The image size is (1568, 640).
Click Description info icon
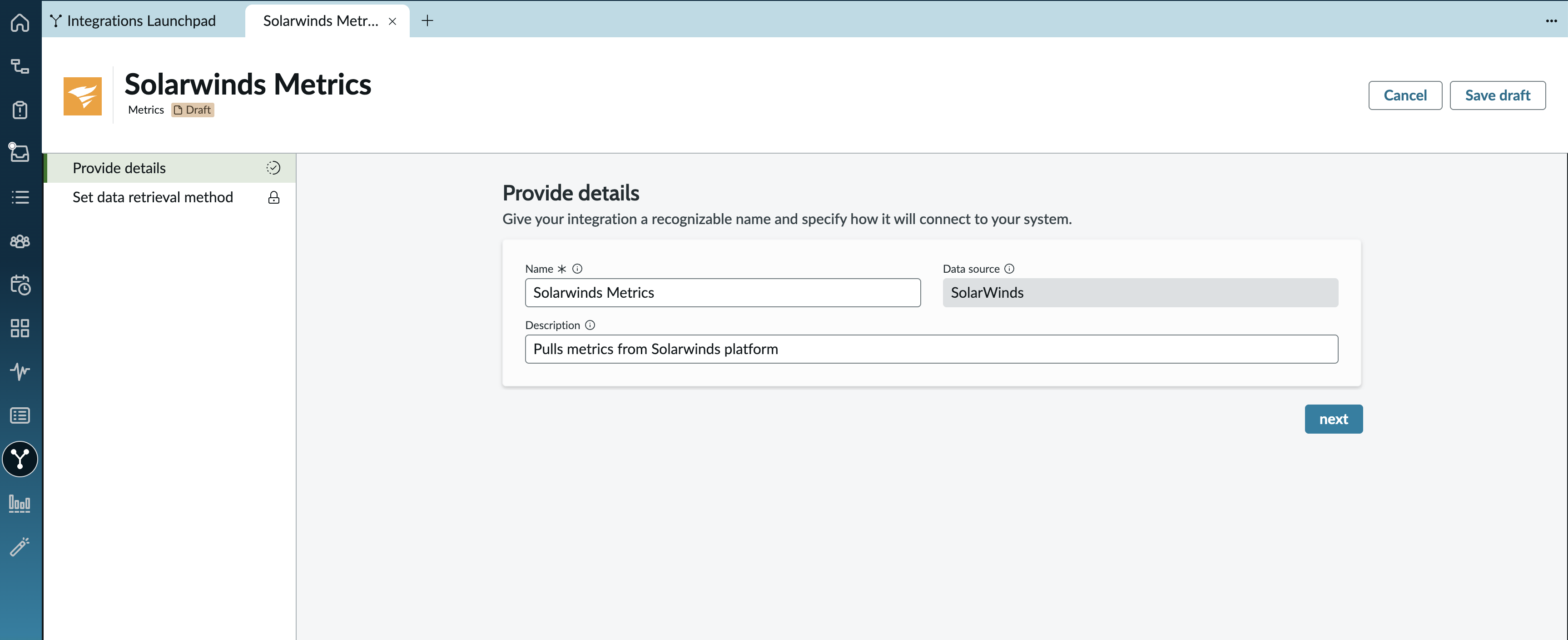(x=590, y=325)
